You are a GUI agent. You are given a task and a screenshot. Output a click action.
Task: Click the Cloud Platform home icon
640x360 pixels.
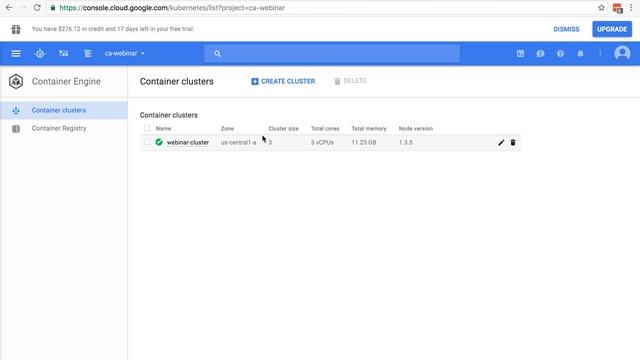40,53
